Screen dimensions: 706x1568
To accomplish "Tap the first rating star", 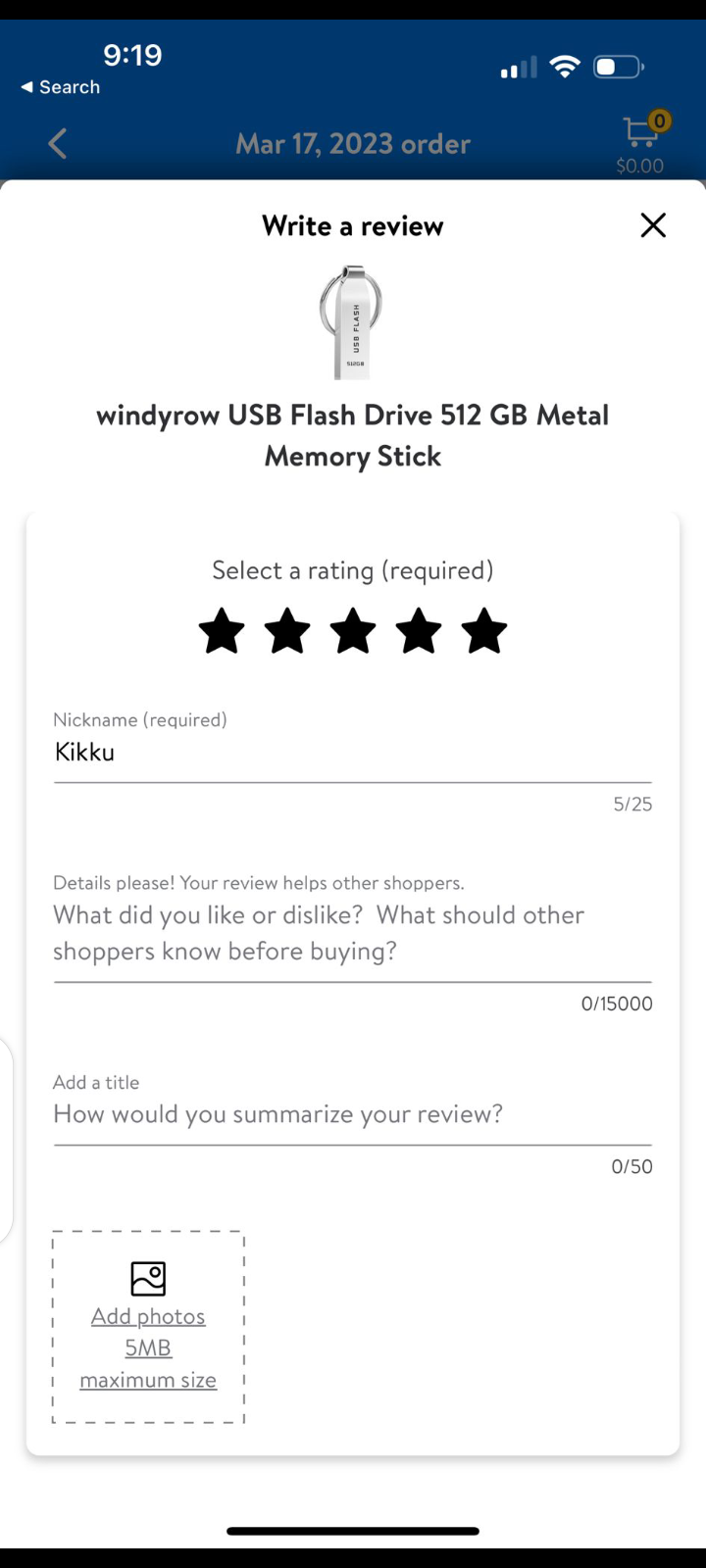I will 222,630.
